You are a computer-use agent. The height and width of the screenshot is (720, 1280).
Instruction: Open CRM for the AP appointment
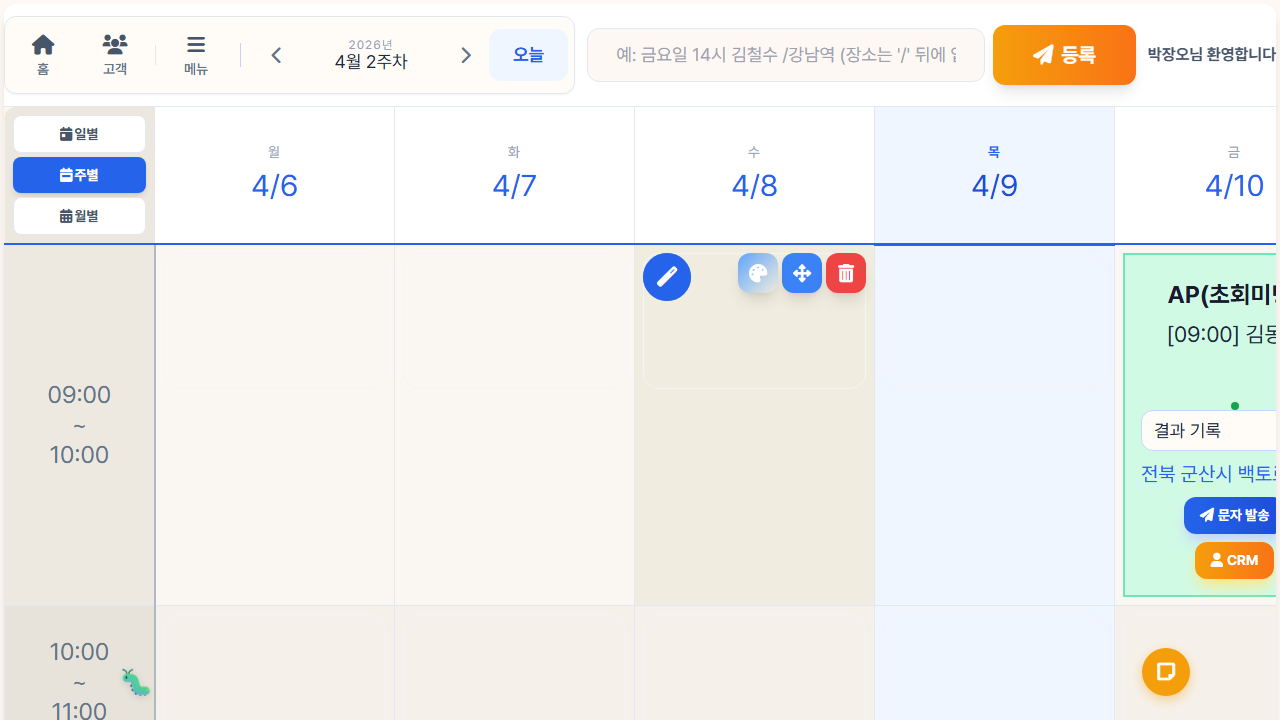click(1234, 560)
